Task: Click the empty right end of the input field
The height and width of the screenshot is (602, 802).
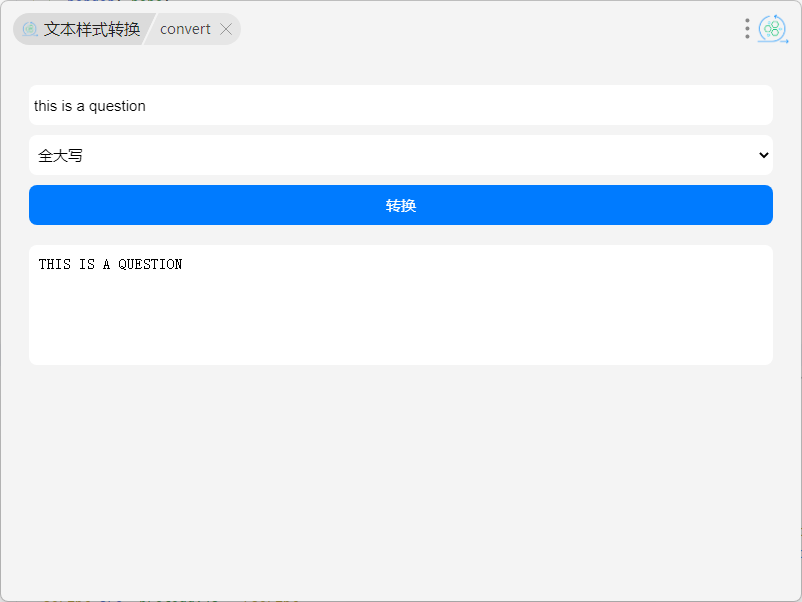Action: [x=700, y=105]
